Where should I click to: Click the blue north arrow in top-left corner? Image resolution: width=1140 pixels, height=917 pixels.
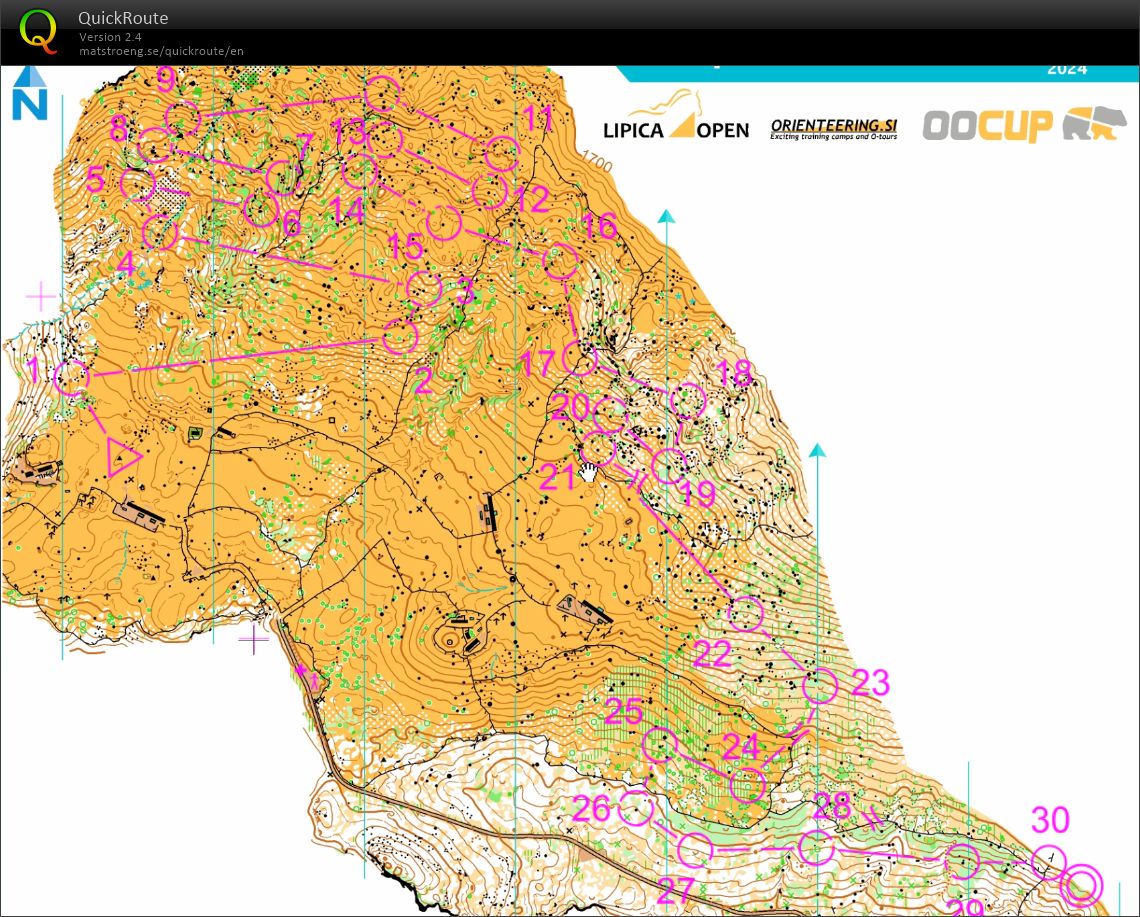pos(29,92)
